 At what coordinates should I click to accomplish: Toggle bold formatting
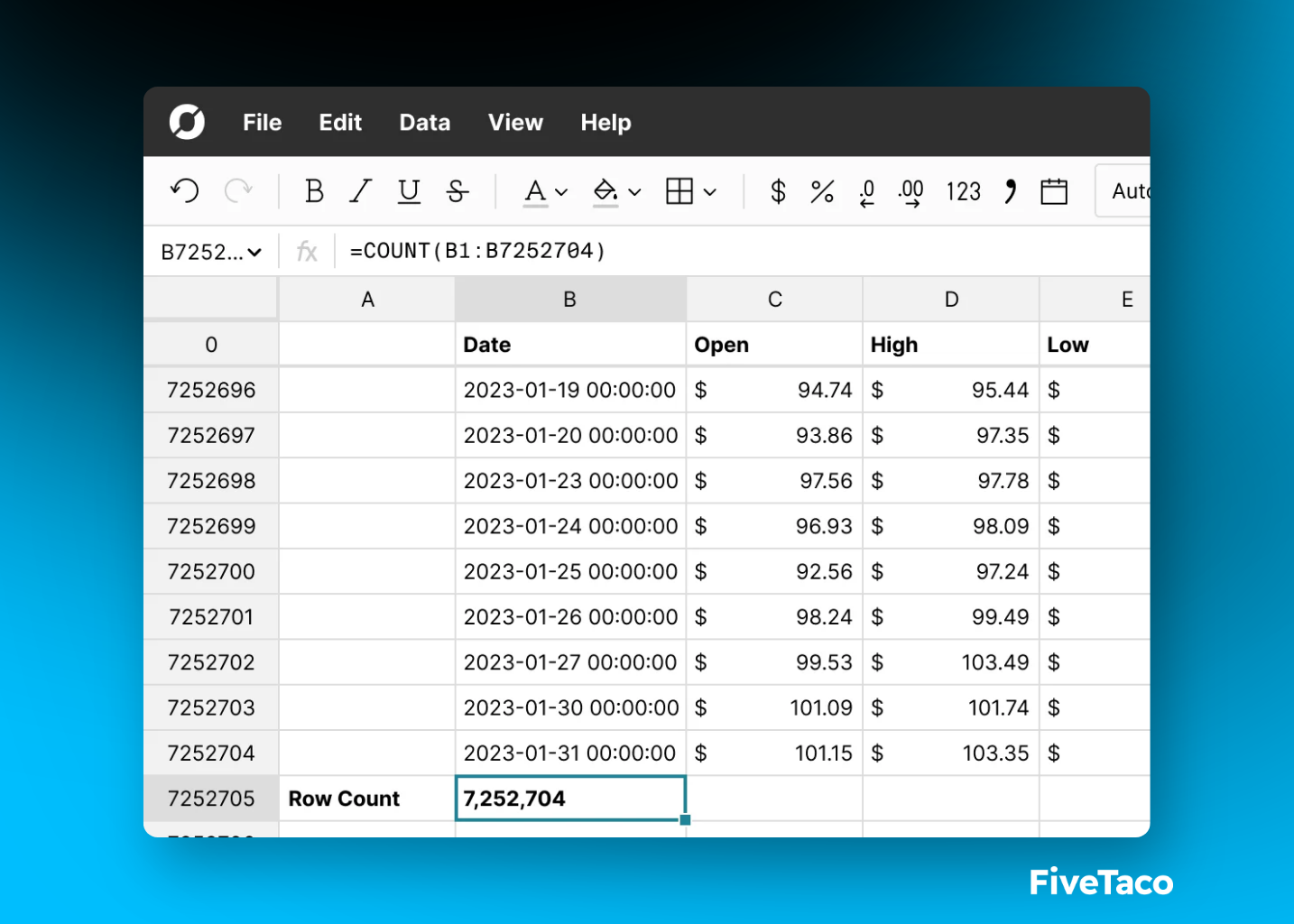314,191
